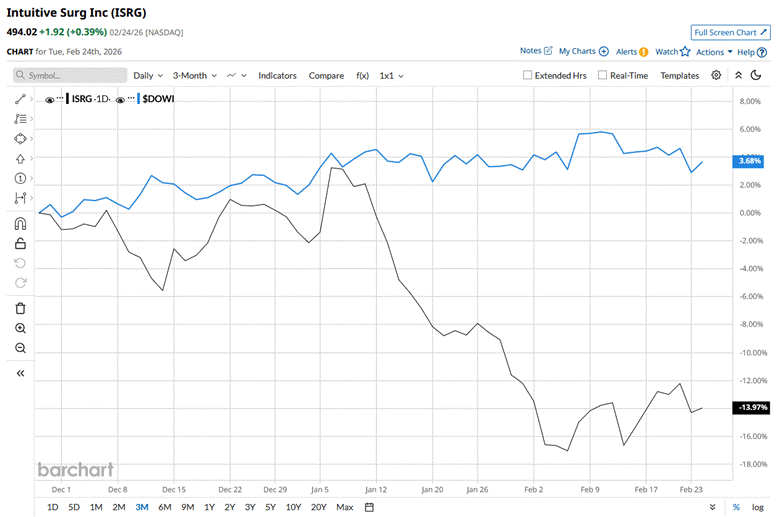
Task: Select the 3Y range tab
Action: click(x=250, y=507)
